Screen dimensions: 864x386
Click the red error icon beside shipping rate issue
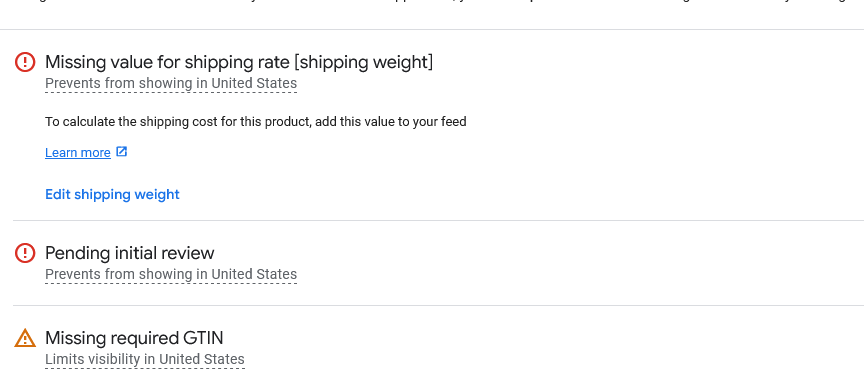point(25,62)
